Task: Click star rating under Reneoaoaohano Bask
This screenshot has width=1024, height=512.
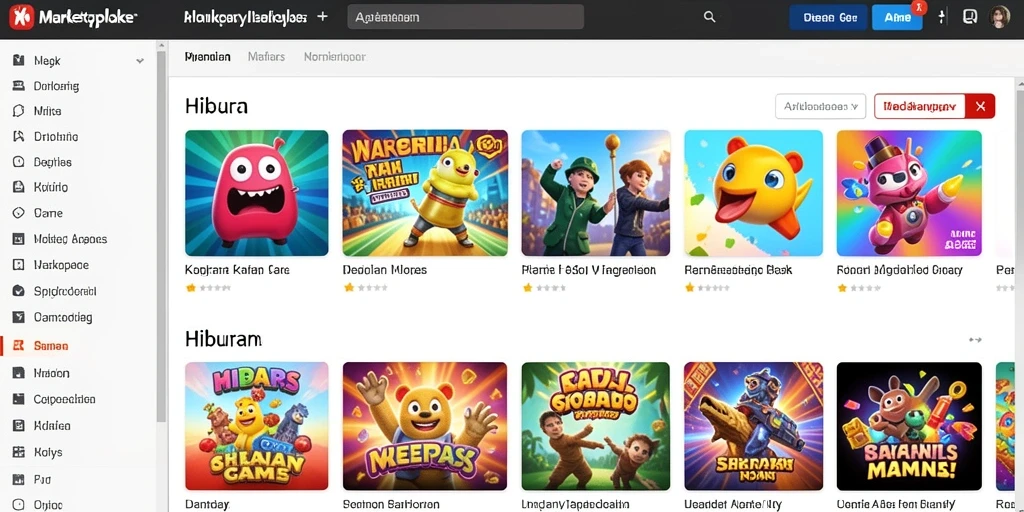Action: pos(707,287)
